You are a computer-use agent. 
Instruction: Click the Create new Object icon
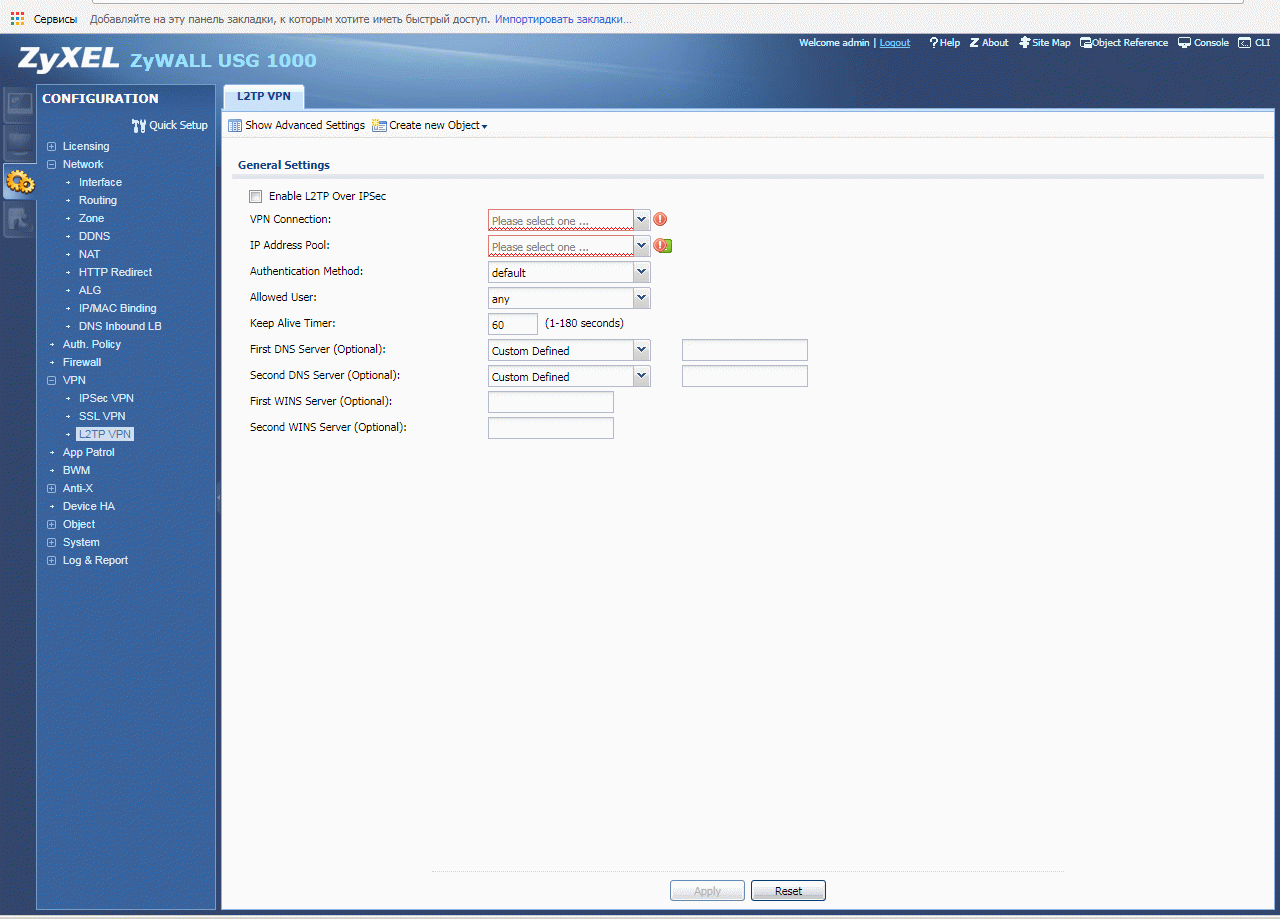click(x=379, y=125)
